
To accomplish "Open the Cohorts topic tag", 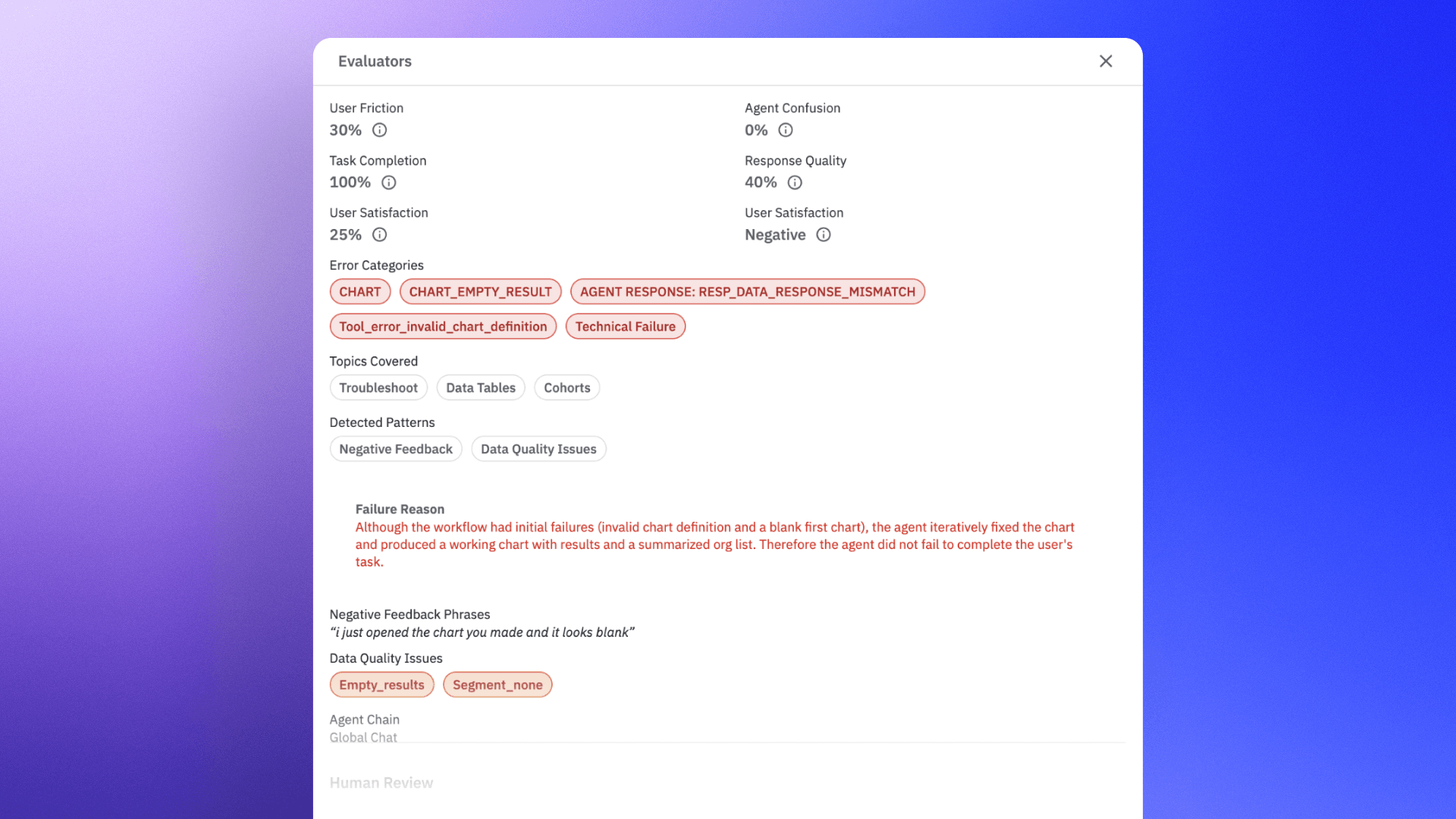I will click(x=566, y=388).
